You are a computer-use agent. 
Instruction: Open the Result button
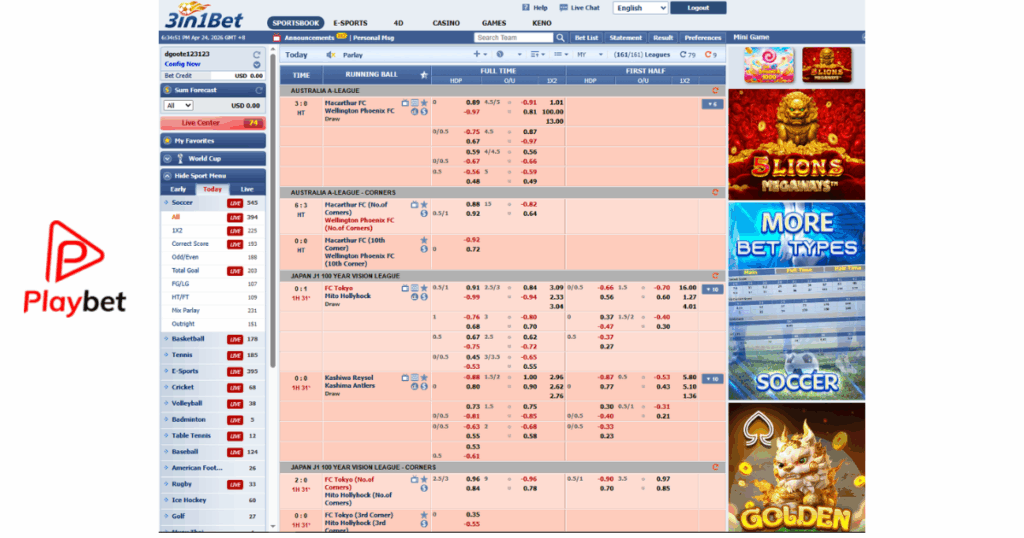pyautogui.click(x=663, y=38)
